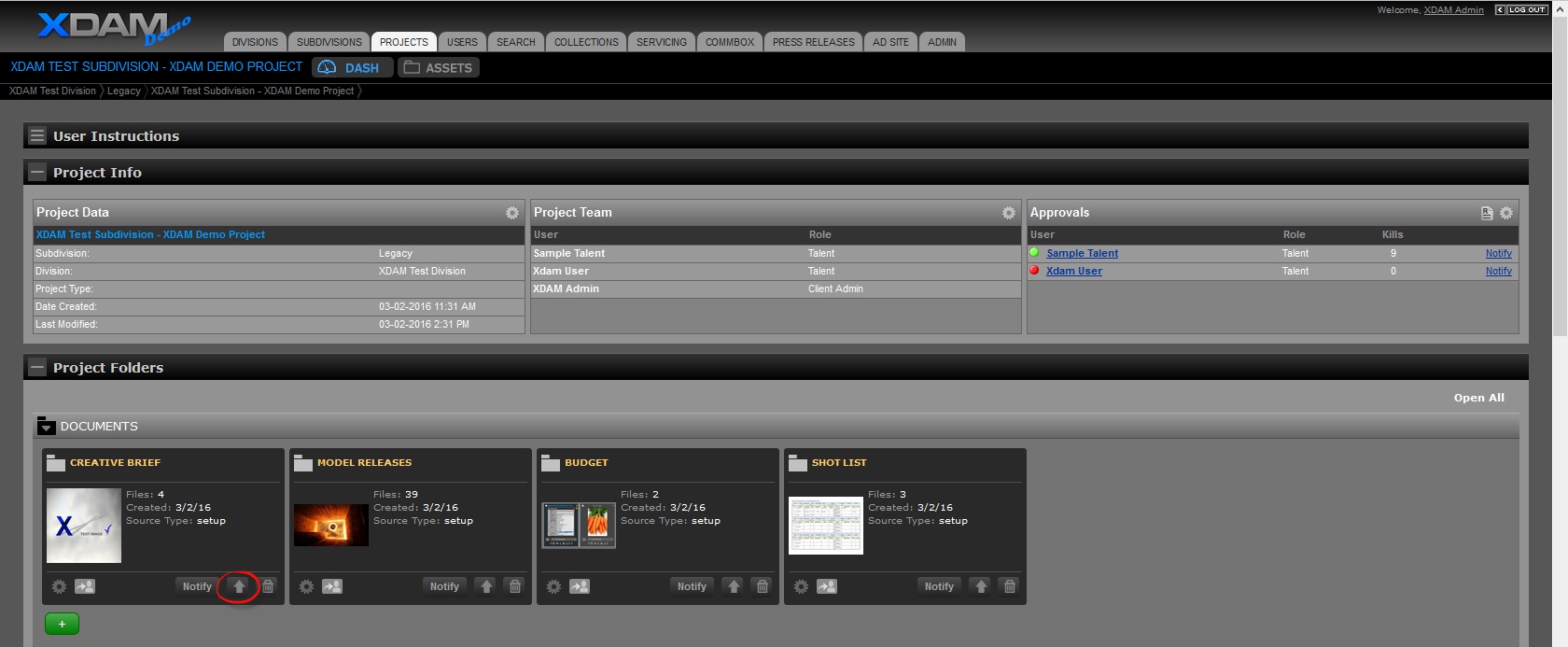Click Notify link for Xdam User
Image resolution: width=1568 pixels, height=647 pixels.
pyautogui.click(x=1498, y=271)
